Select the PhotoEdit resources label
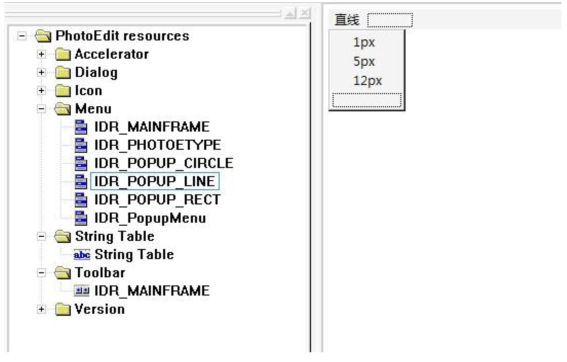The width and height of the screenshot is (567, 362). 122,36
